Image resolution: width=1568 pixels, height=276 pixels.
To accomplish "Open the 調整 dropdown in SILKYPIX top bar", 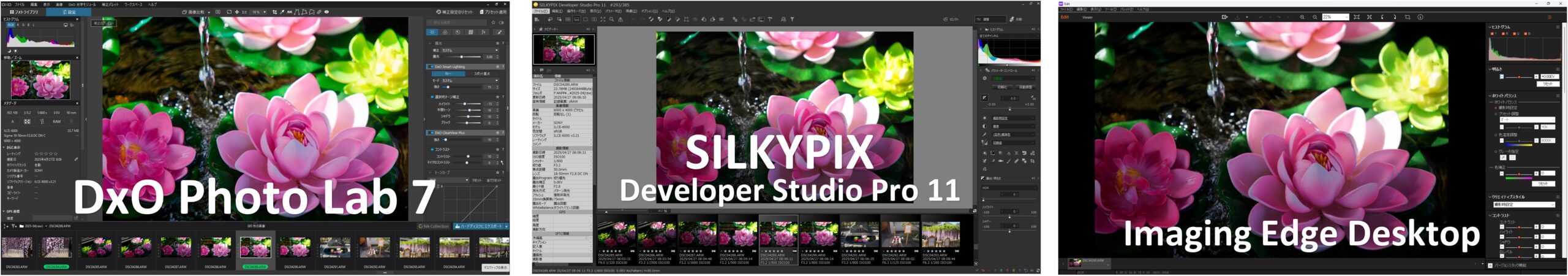I will (x=990, y=19).
